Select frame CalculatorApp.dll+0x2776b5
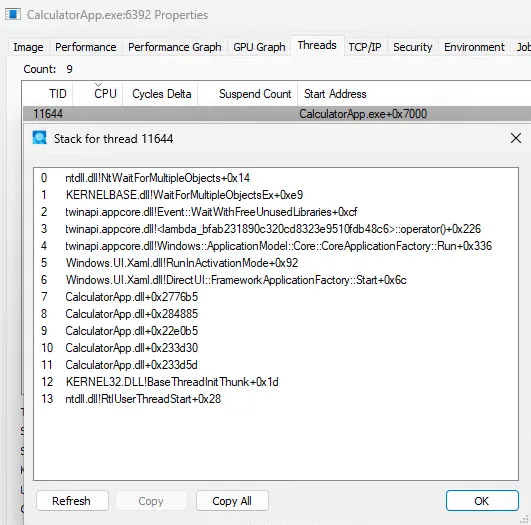This screenshot has height=525, width=531. point(276,297)
